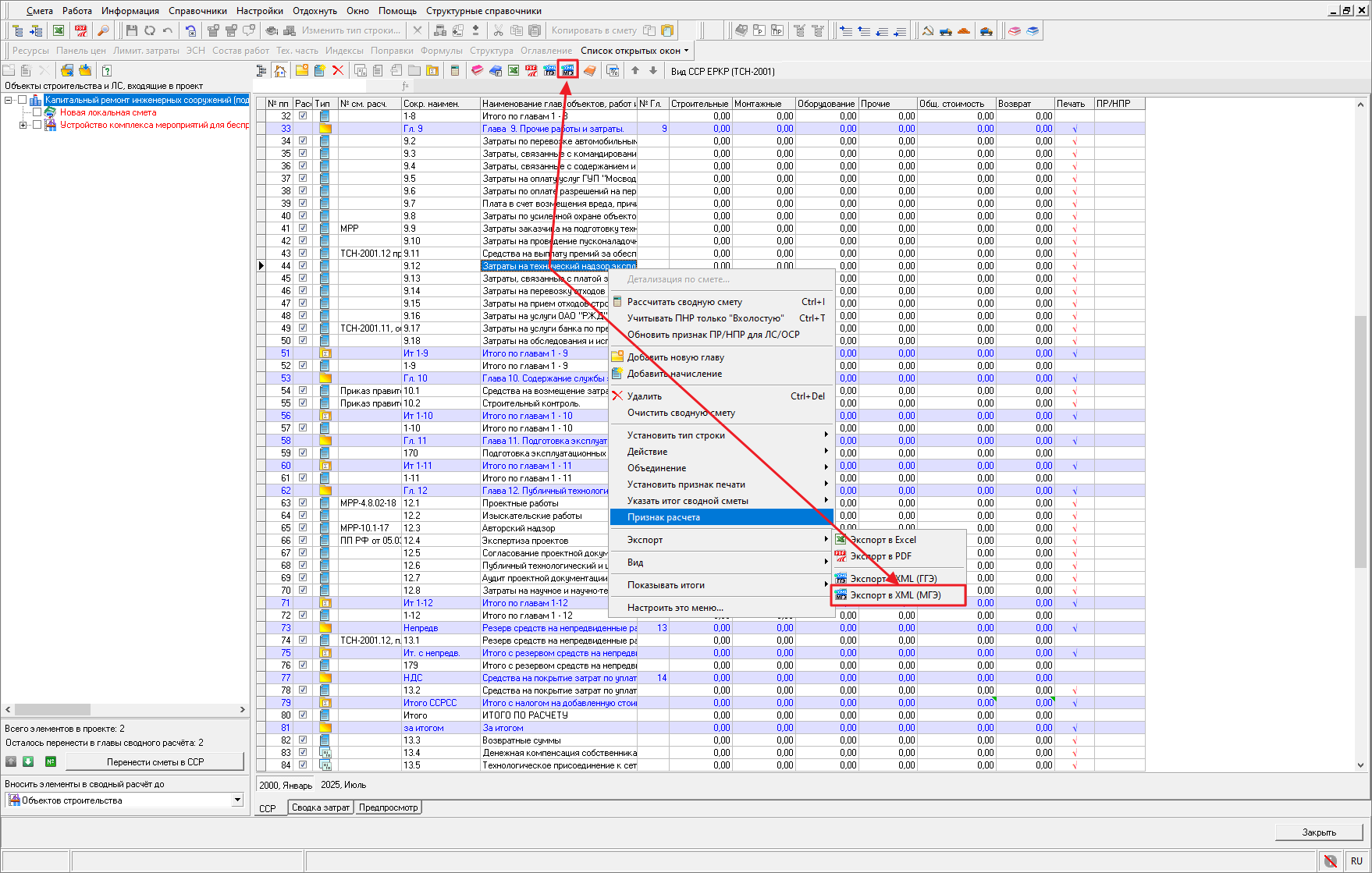Viewport: 1372px width, 873px height.
Task: Click the red X delete icon in the CCP toolbar
Action: click(x=338, y=71)
